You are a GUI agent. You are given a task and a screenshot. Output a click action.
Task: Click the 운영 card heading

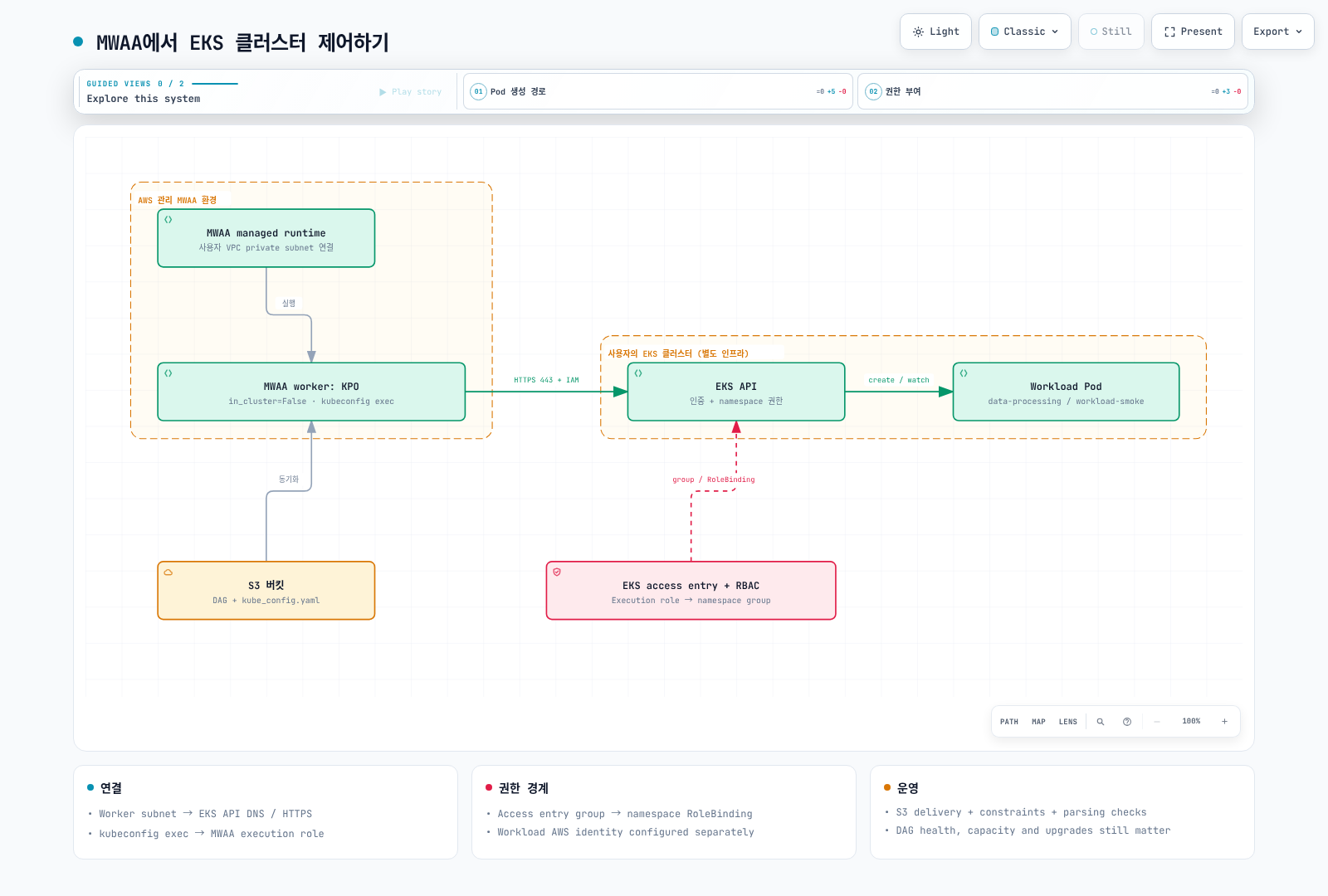(x=908, y=788)
